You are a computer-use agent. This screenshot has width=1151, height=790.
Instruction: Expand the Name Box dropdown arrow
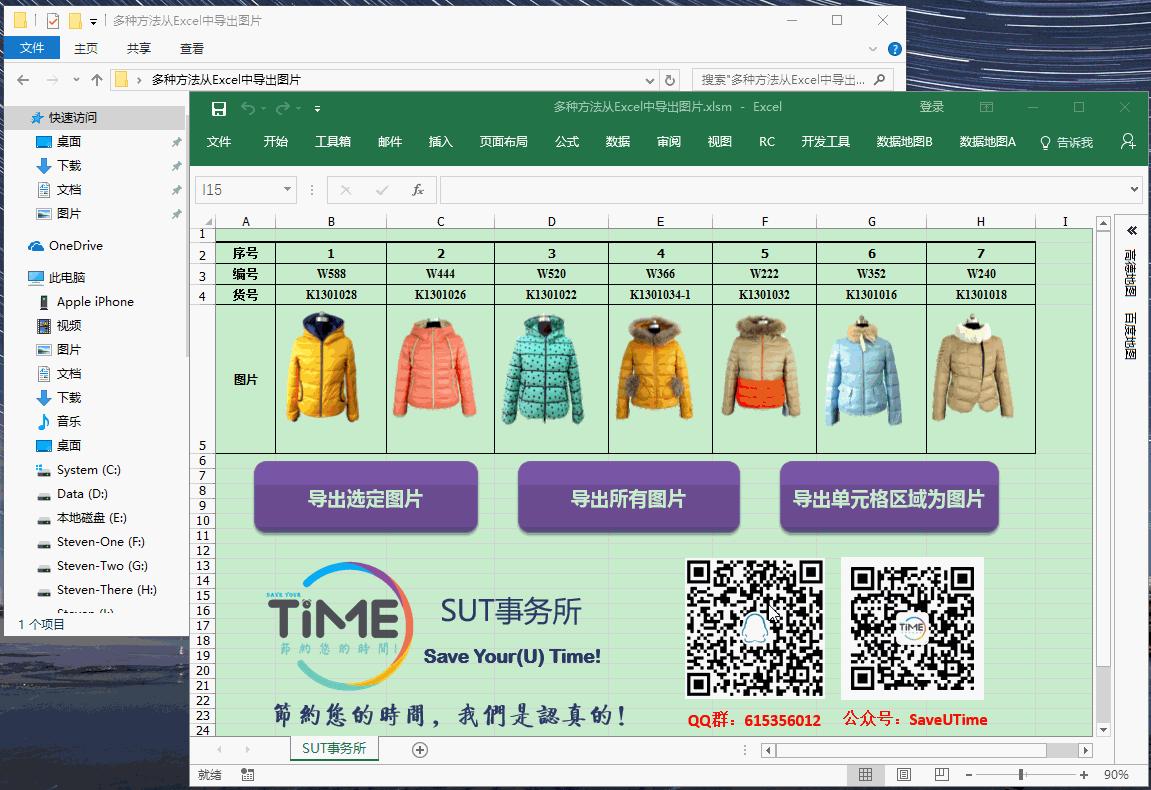click(288, 189)
